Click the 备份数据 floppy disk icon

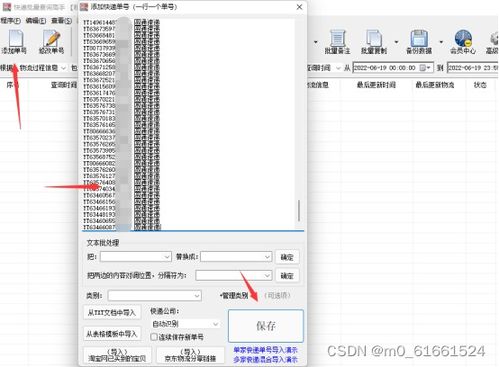click(x=419, y=41)
